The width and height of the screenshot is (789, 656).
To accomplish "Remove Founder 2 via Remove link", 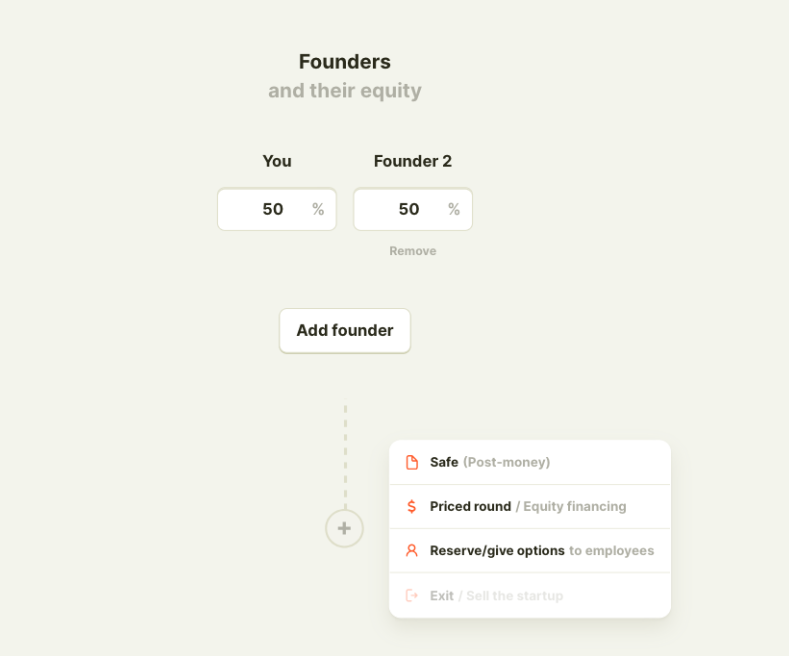I will pyautogui.click(x=413, y=251).
